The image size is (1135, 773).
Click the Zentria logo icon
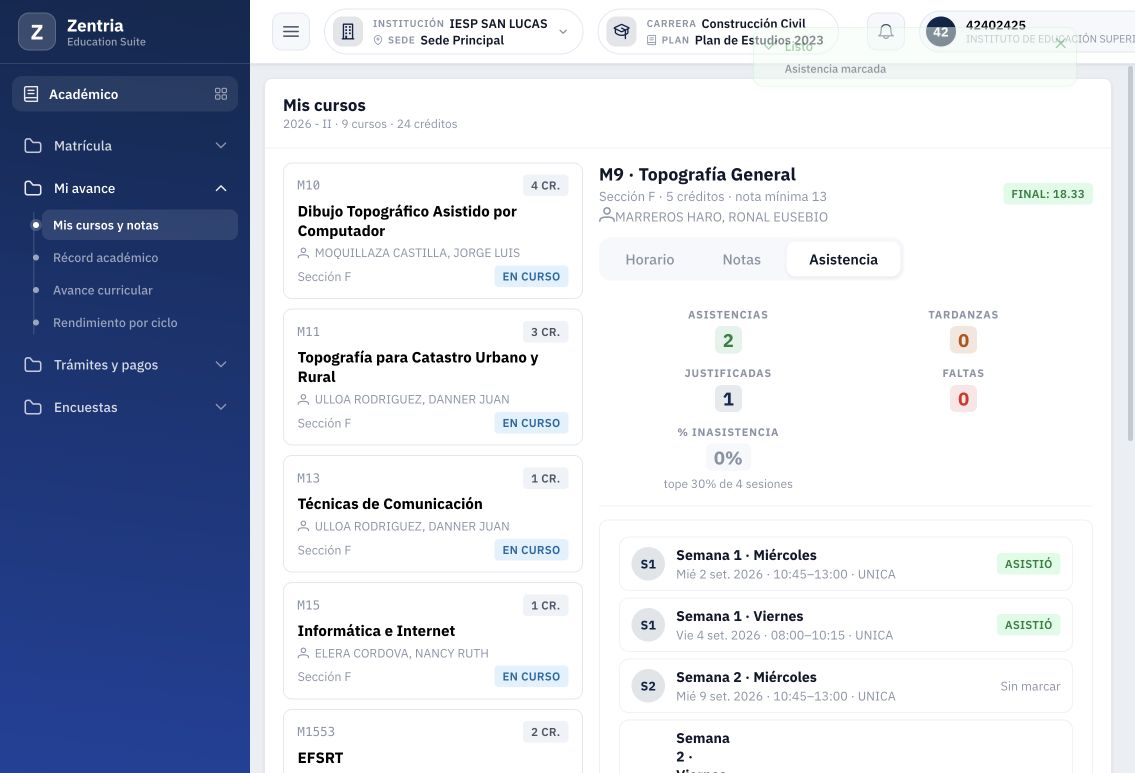click(37, 32)
